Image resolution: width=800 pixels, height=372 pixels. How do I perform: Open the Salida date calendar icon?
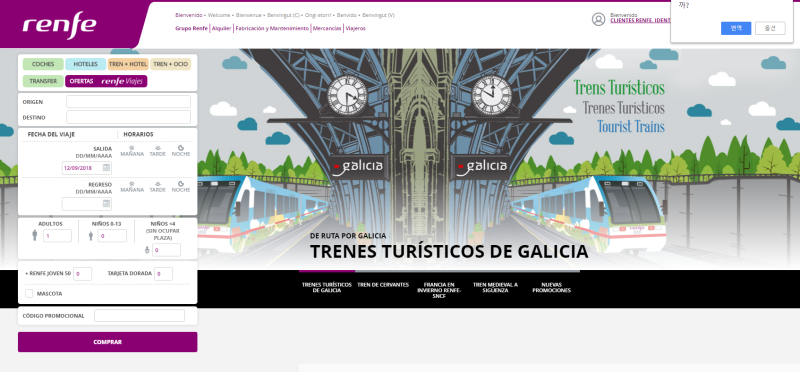106,167
